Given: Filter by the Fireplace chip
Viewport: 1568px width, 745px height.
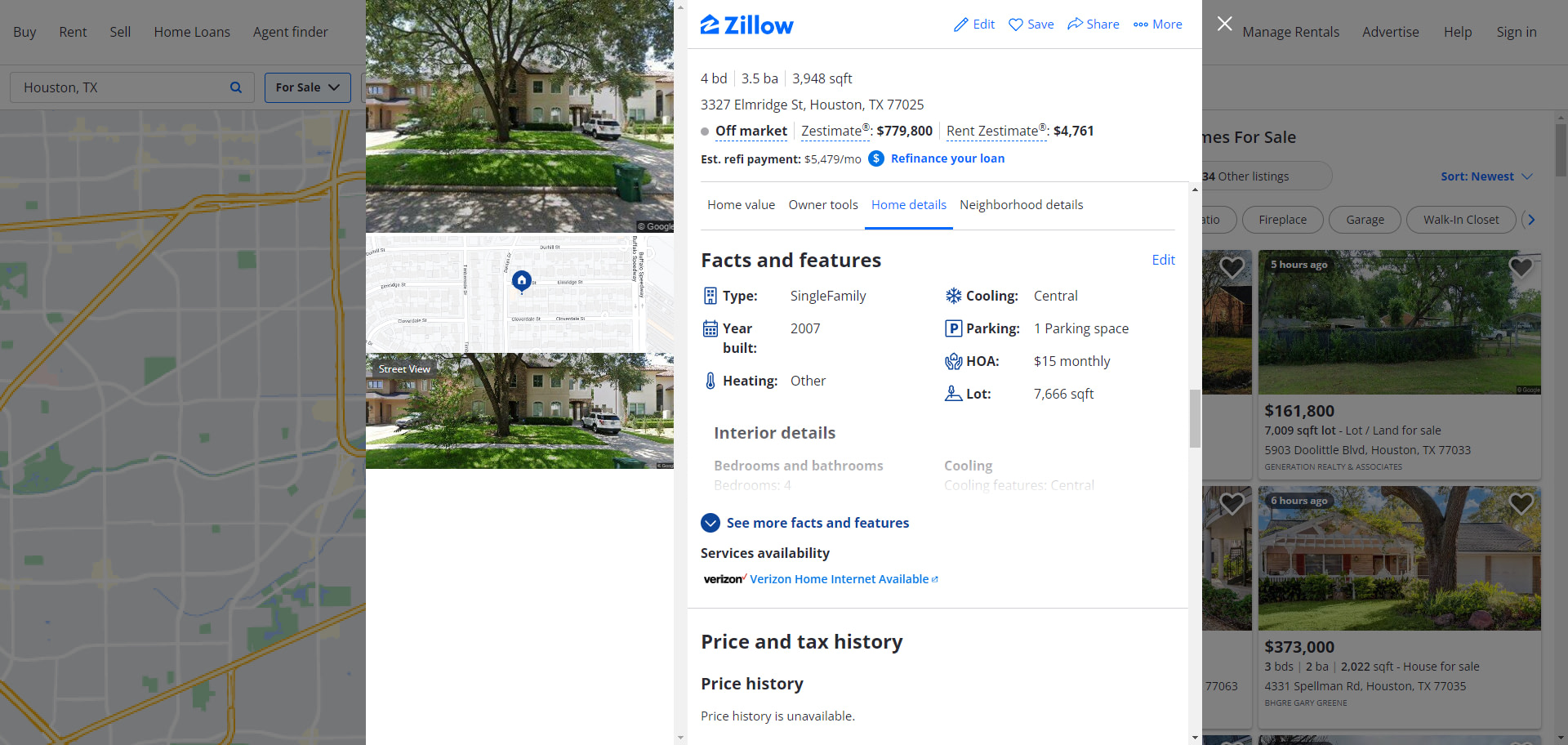Looking at the screenshot, I should (1282, 220).
